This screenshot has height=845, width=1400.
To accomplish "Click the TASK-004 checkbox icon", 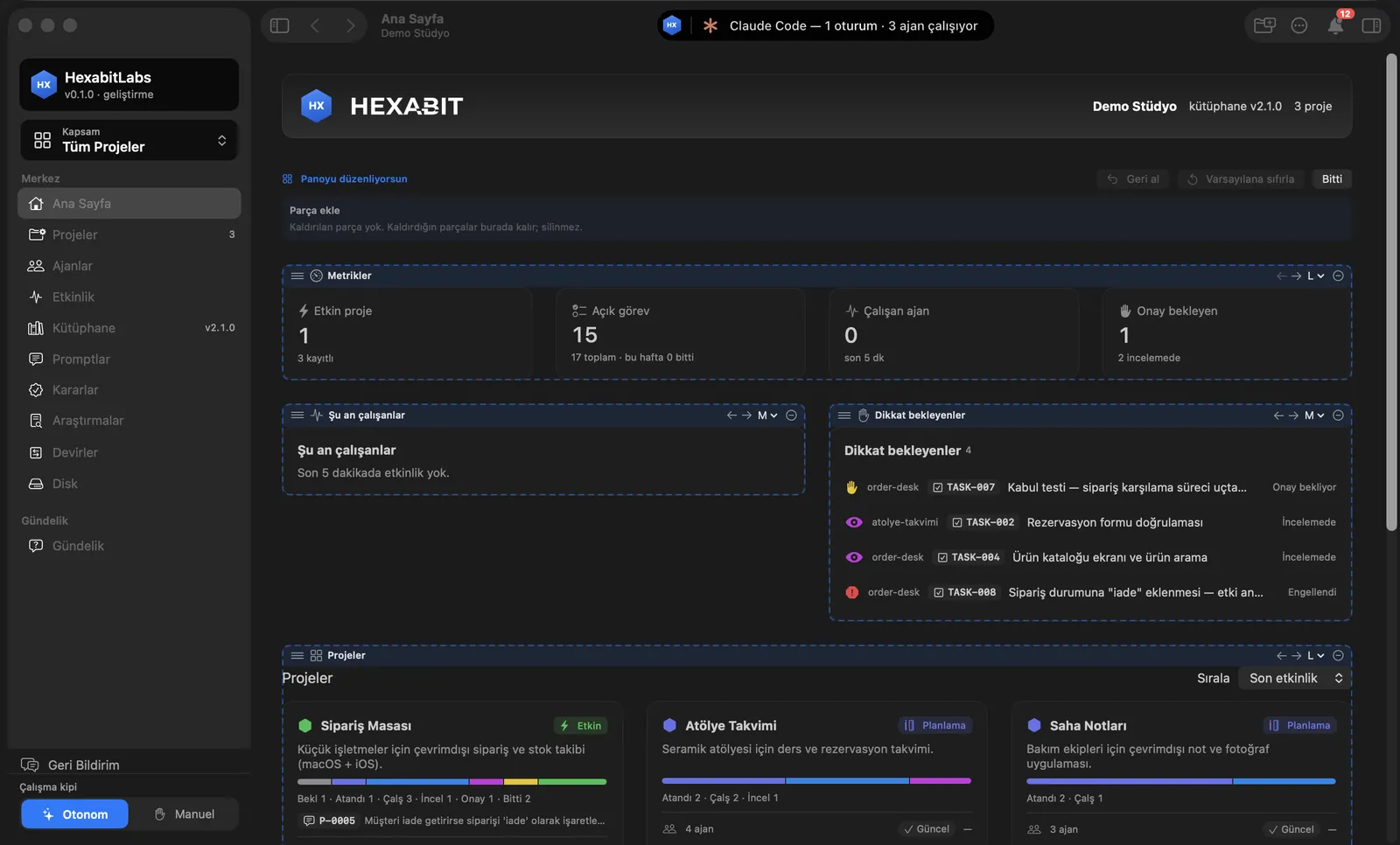I will (x=942, y=557).
